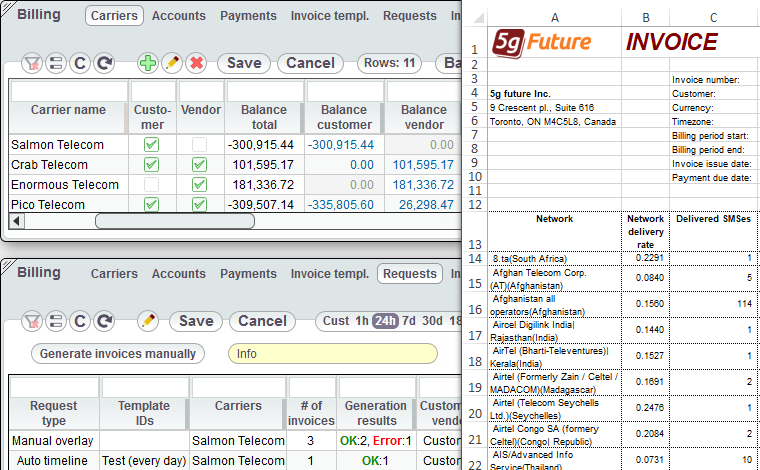Click the Carrier name filter input field

coord(68,91)
